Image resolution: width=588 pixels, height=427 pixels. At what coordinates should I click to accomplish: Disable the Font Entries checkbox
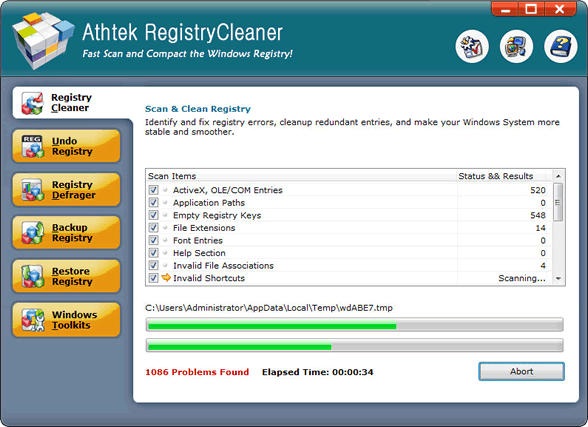tap(153, 240)
